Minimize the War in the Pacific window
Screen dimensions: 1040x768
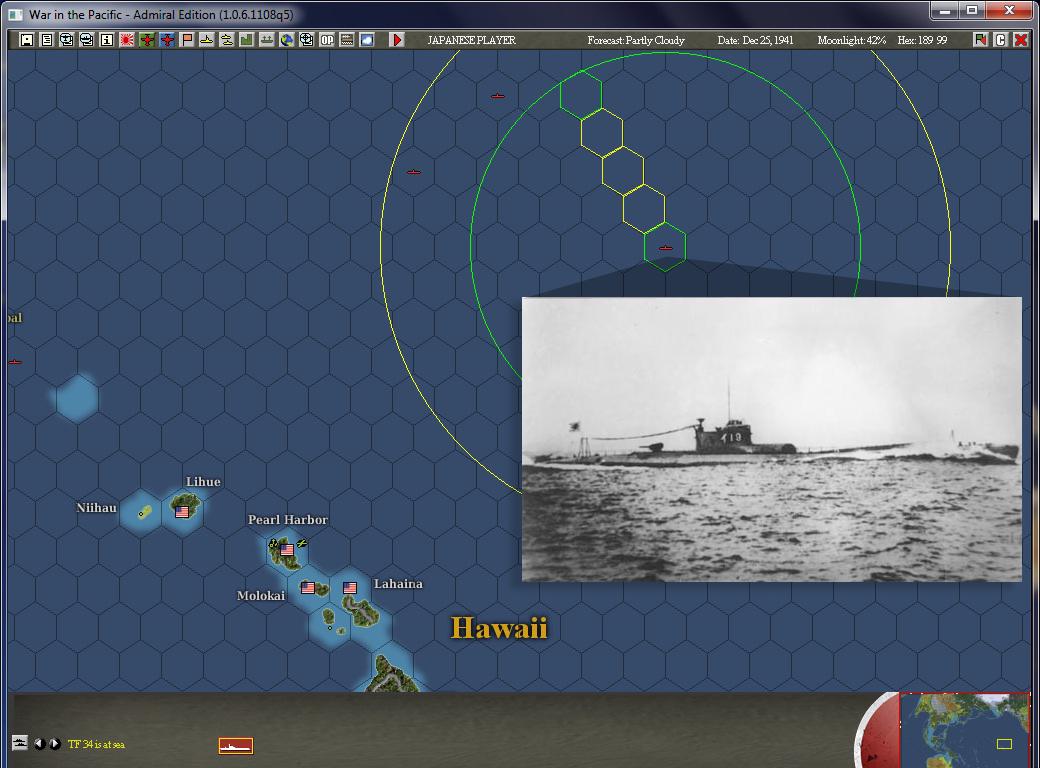944,11
